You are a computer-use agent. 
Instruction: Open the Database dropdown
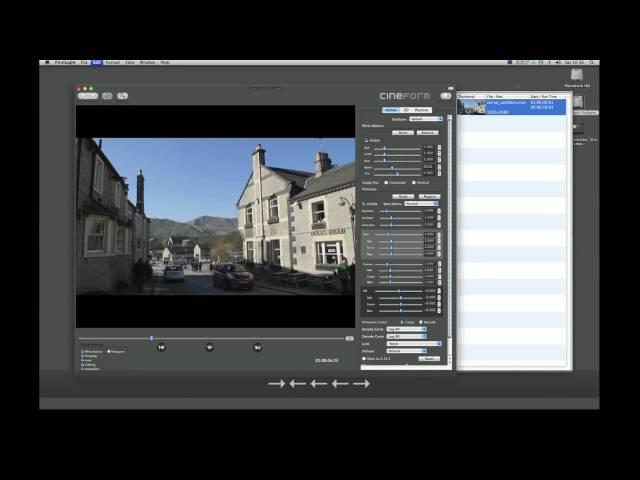click(x=426, y=119)
